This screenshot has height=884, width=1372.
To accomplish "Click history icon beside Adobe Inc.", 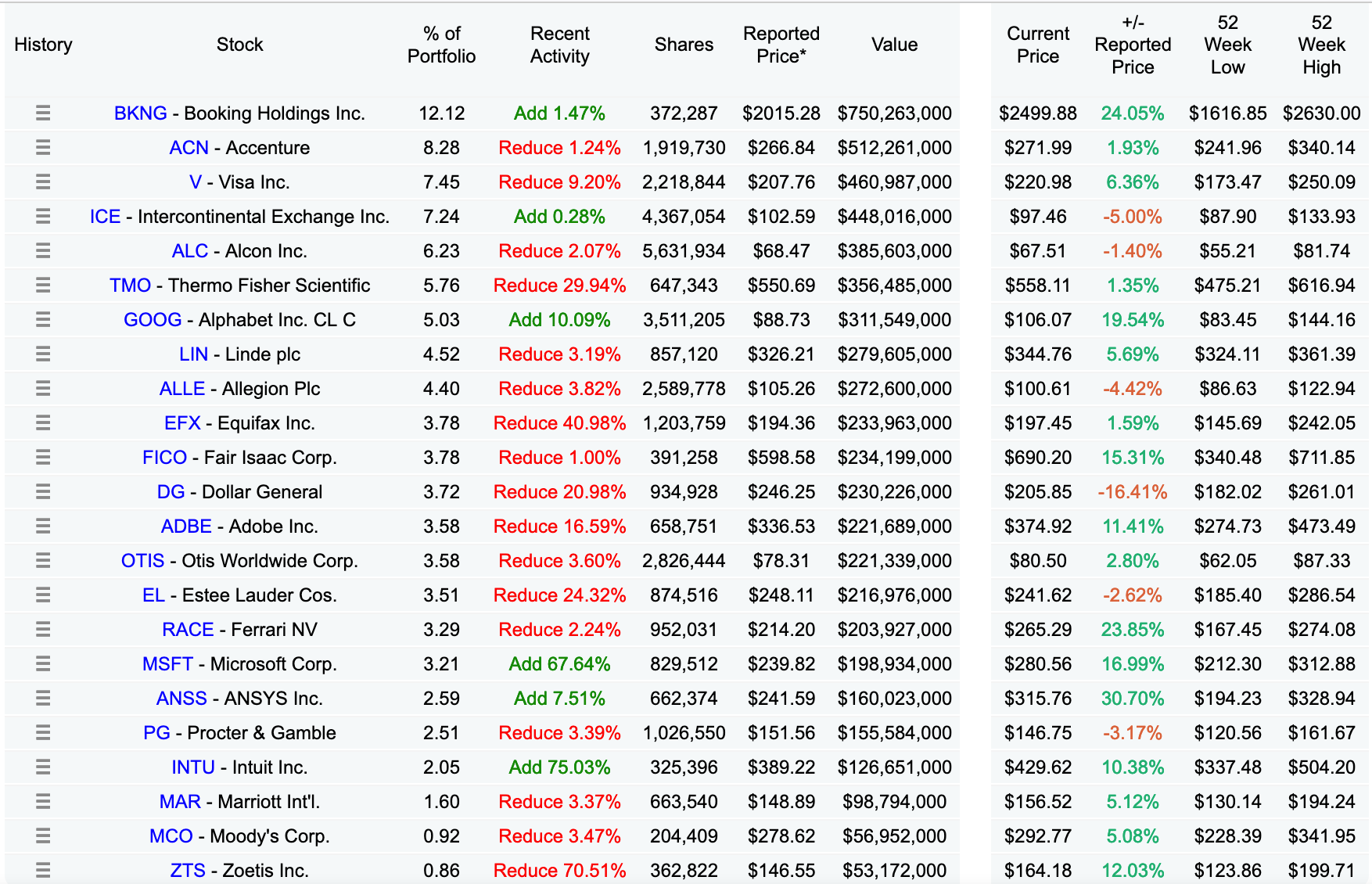I will click(43, 526).
